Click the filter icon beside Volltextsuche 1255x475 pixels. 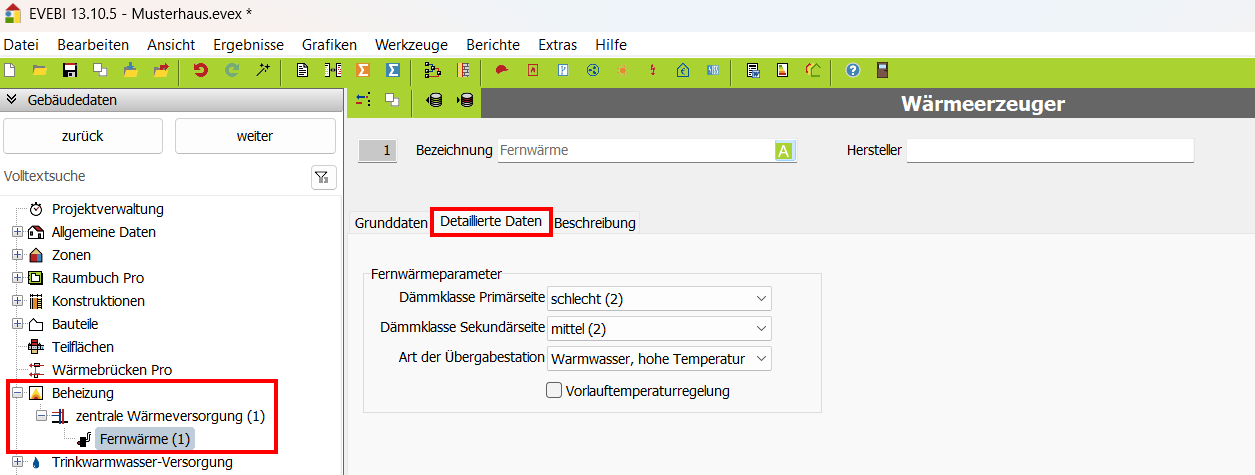coord(323,177)
